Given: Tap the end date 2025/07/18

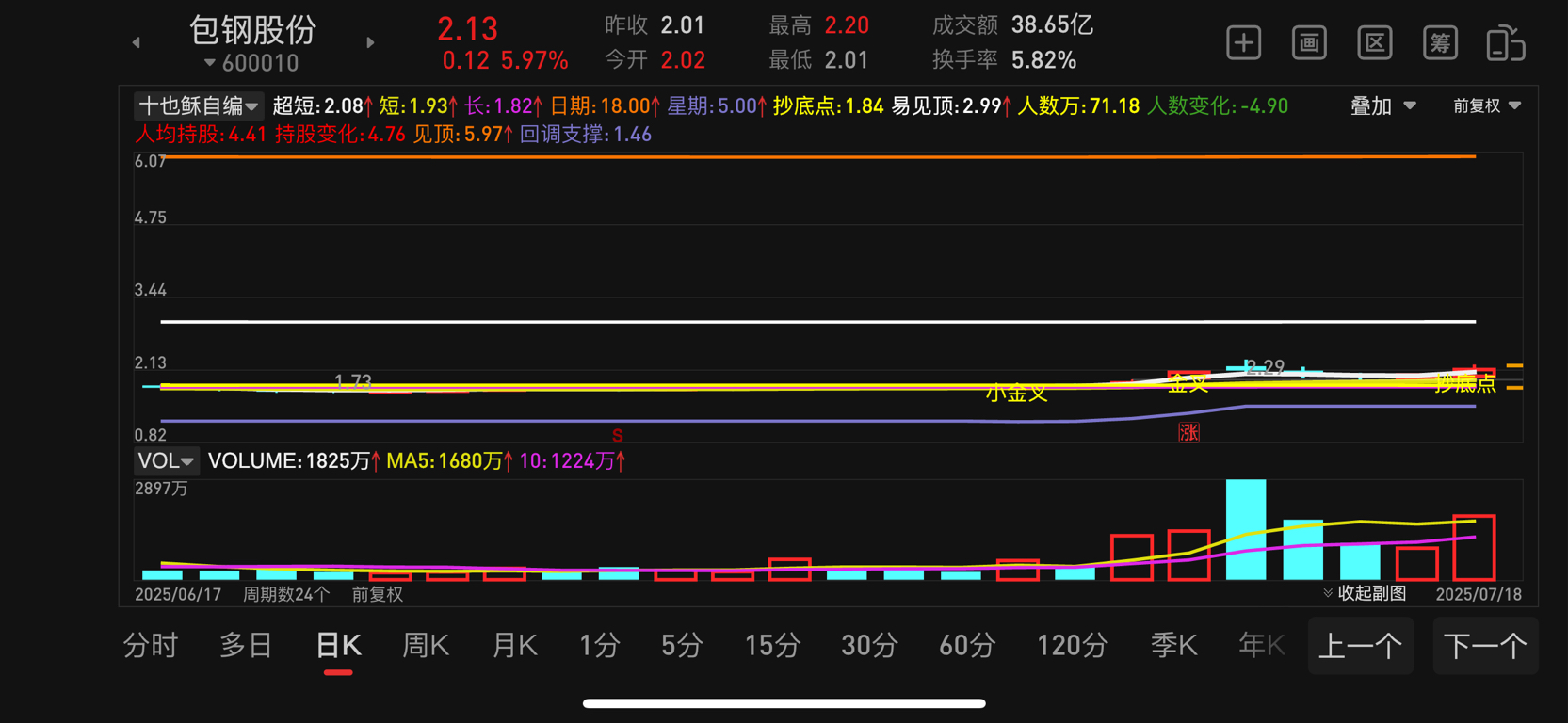Looking at the screenshot, I should point(1479,594).
